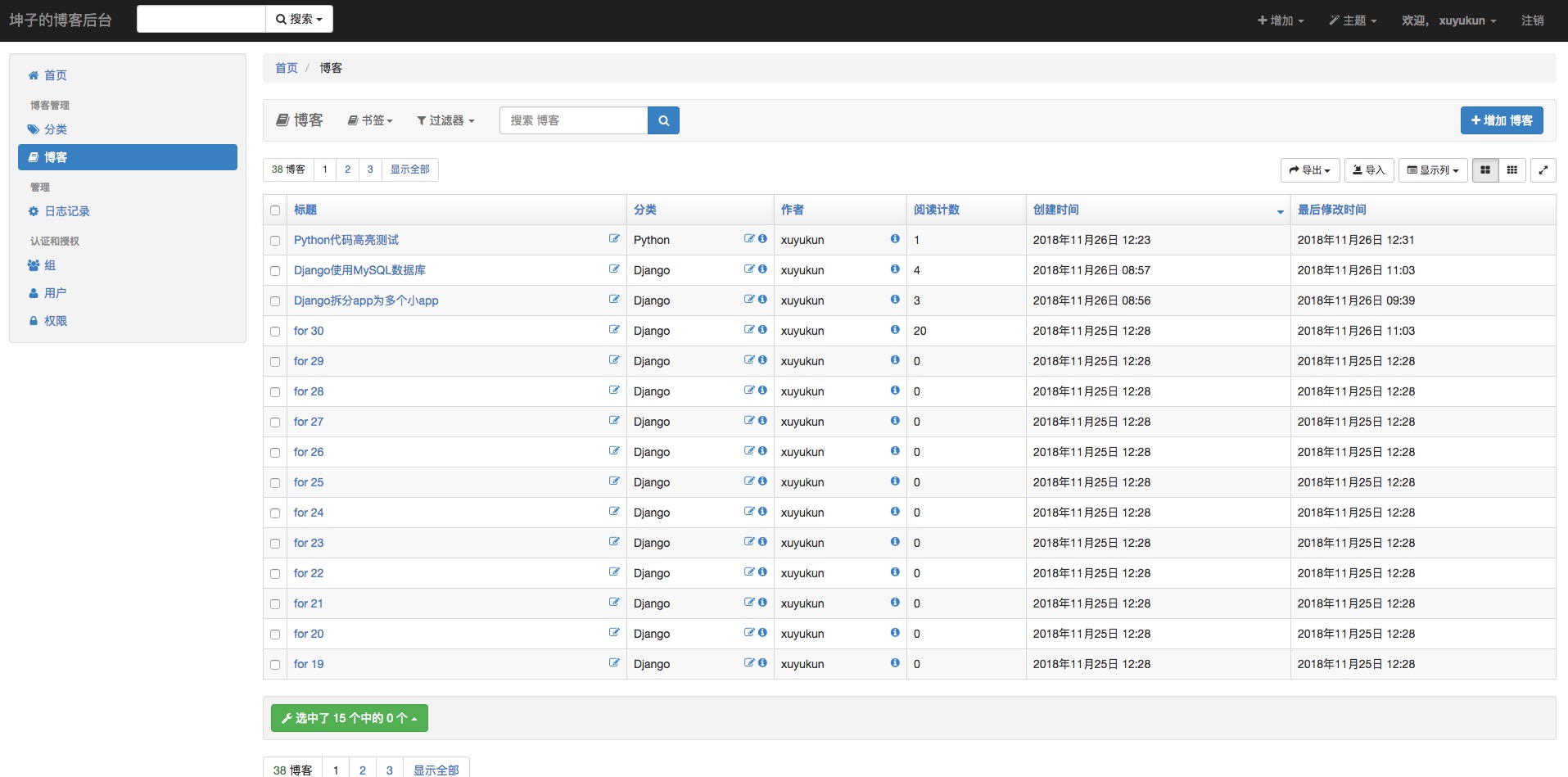Click edit pencil next to for 30 title
The height and width of the screenshot is (777, 1568).
614,329
